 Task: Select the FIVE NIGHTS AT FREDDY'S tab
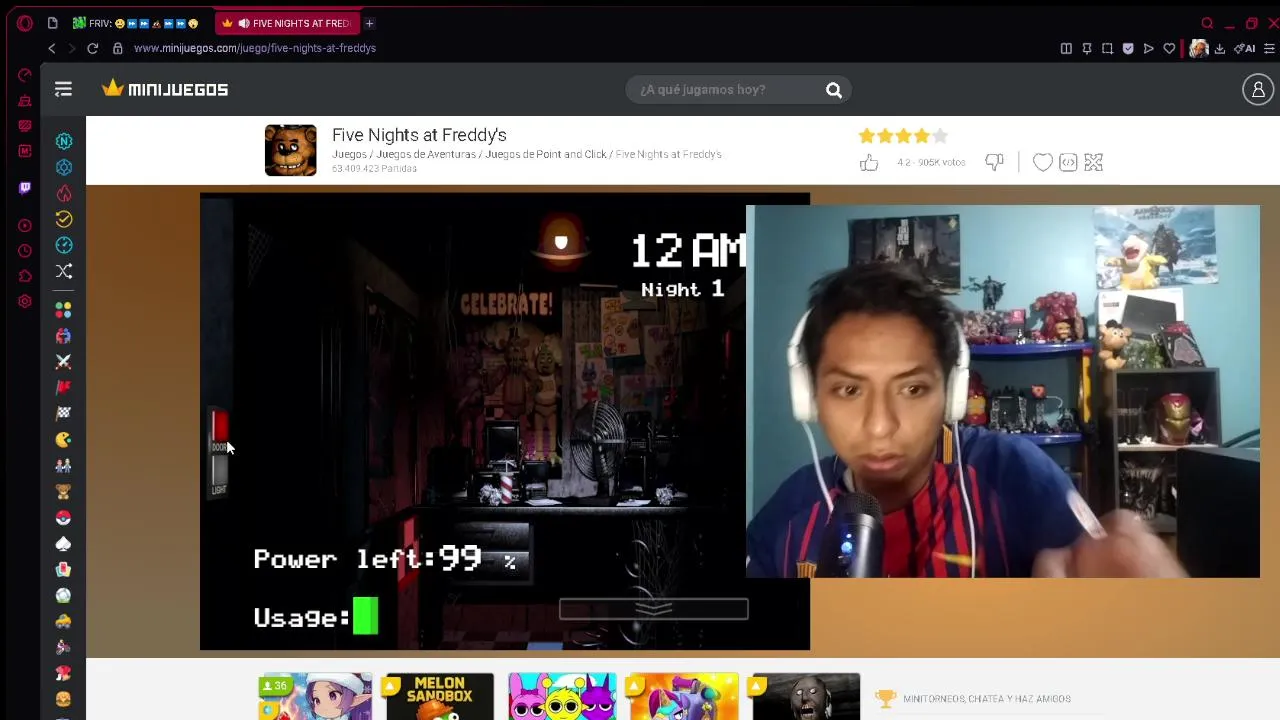[287, 23]
